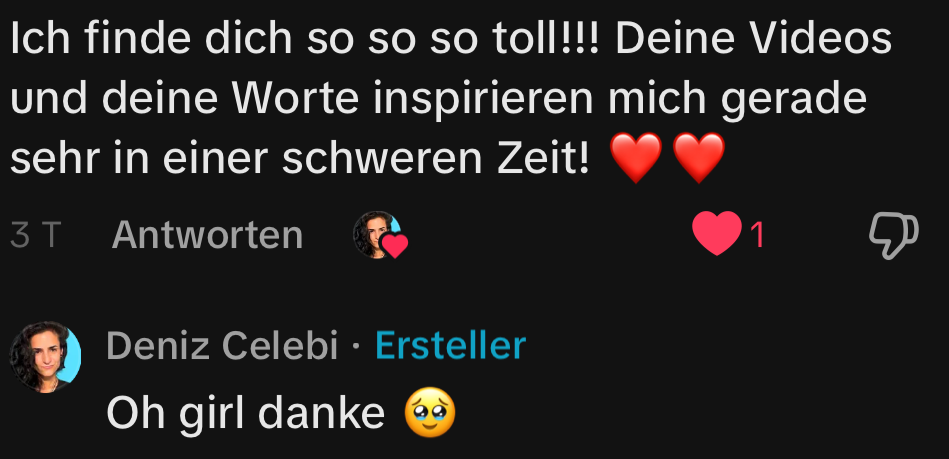The height and width of the screenshot is (459, 949).
Task: Select the reply text Oh girl danke
Action: pyautogui.click(x=245, y=413)
